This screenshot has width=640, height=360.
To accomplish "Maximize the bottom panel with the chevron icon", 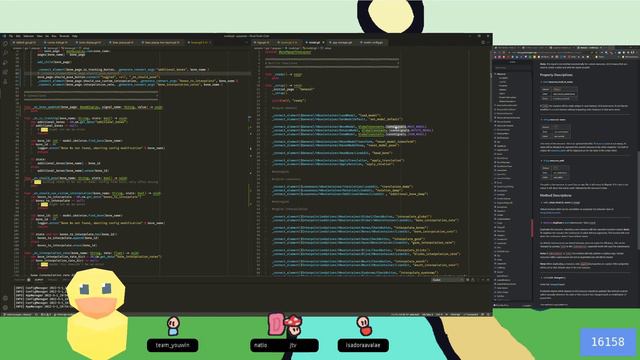I will 482,280.
